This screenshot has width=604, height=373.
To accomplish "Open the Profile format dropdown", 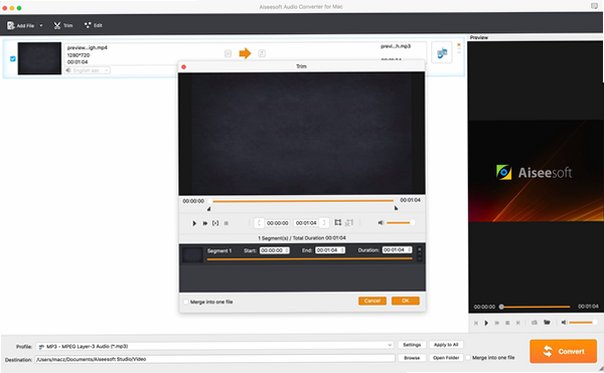I will pos(215,346).
